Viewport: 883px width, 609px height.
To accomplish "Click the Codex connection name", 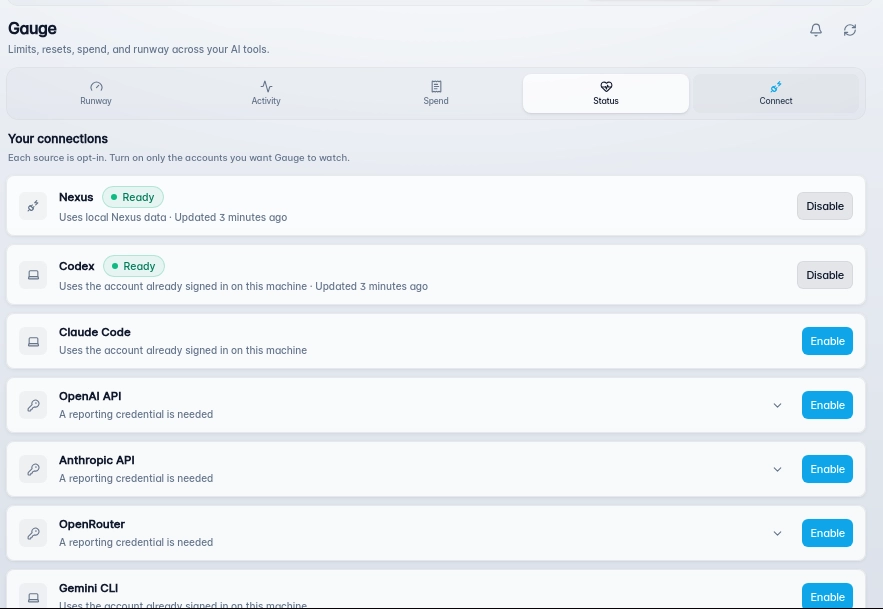I will [x=77, y=266].
